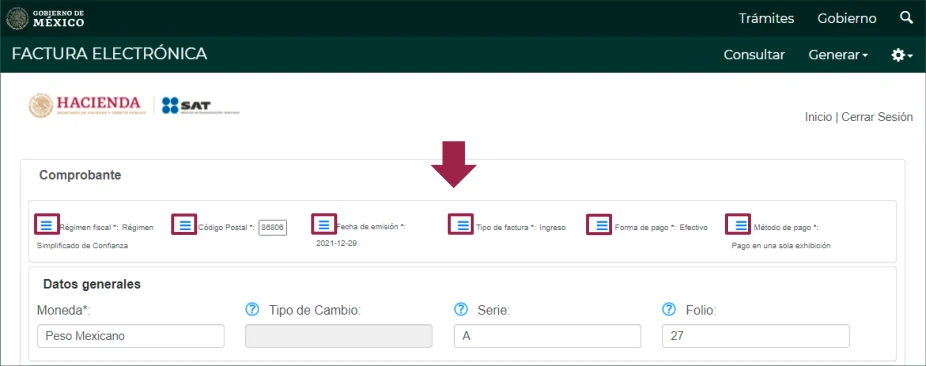
Task: Go to Inicio
Action: click(x=818, y=117)
